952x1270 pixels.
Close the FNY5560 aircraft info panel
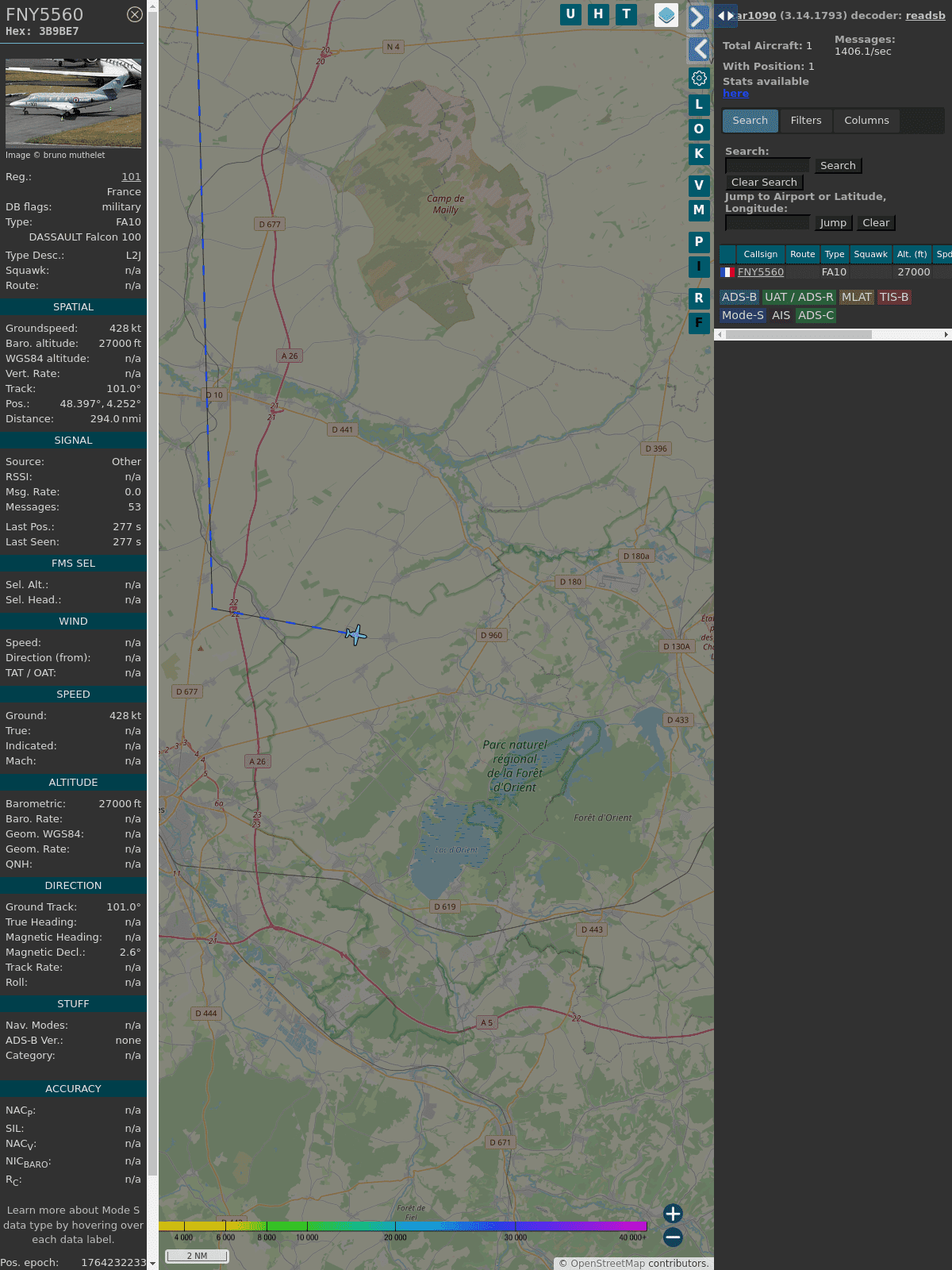(135, 14)
